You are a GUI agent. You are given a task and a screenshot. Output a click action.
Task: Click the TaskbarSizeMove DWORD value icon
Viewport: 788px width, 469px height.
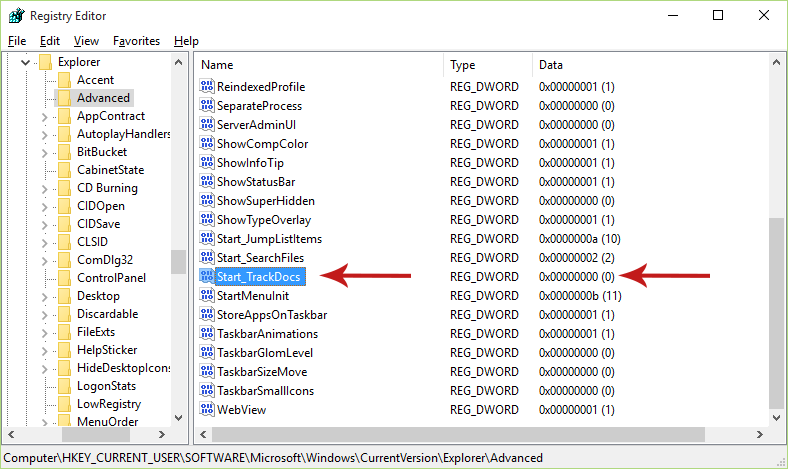click(x=207, y=371)
